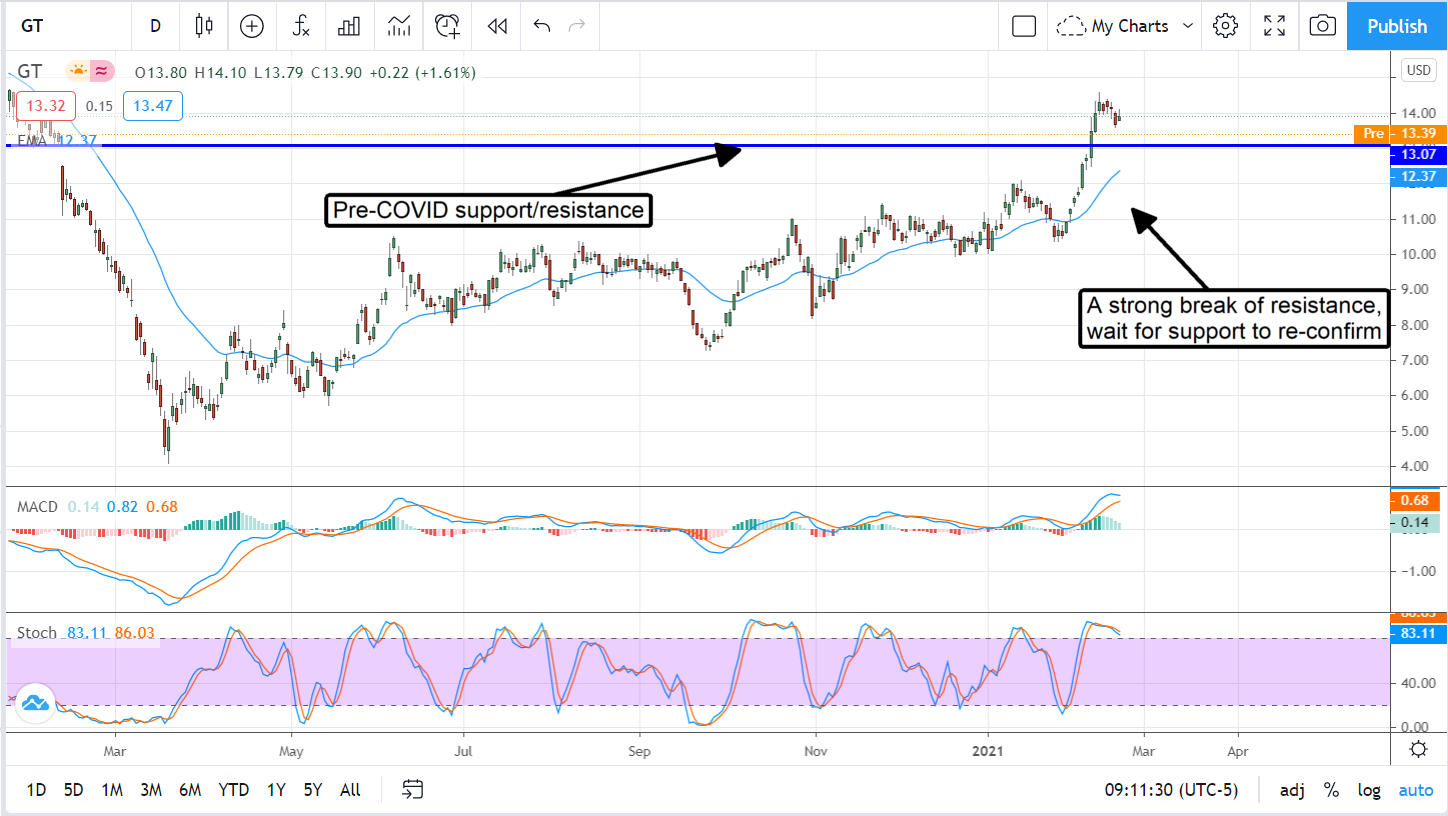Open the candlestick chart style selector

pos(204,26)
